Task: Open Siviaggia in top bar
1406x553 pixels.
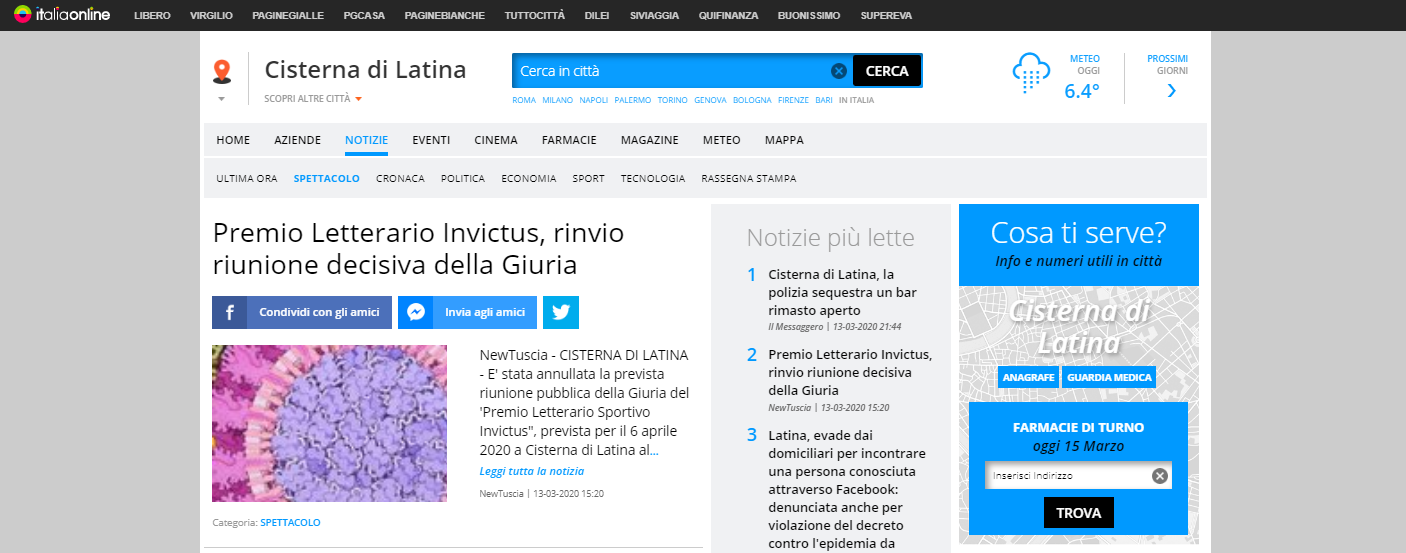Action: pyautogui.click(x=655, y=16)
